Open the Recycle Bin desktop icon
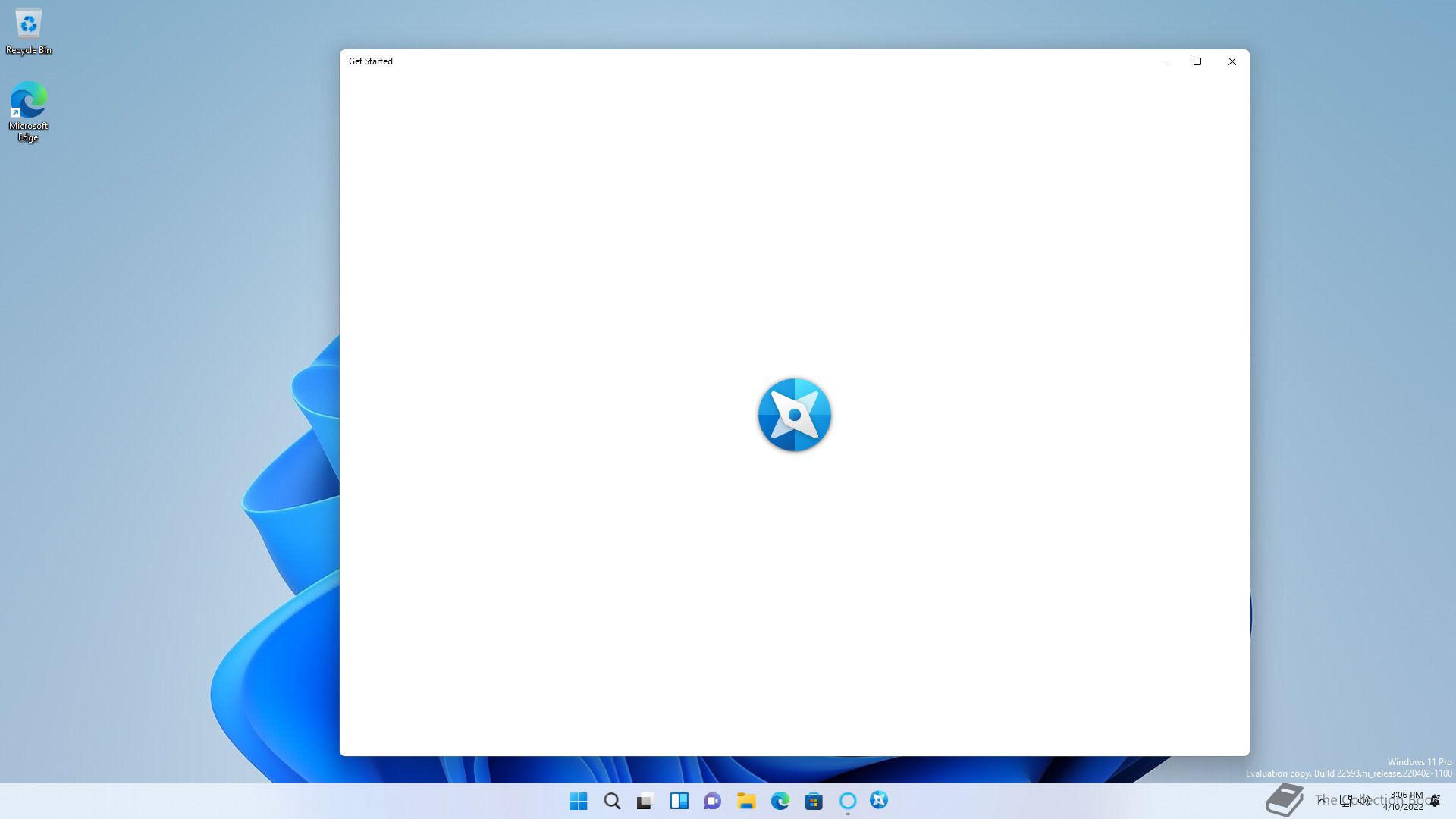 point(29,32)
